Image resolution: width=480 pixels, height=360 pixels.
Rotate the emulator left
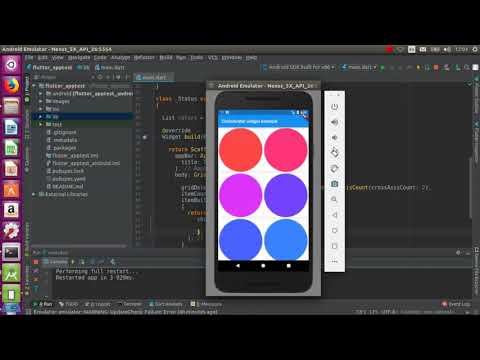coord(334,153)
